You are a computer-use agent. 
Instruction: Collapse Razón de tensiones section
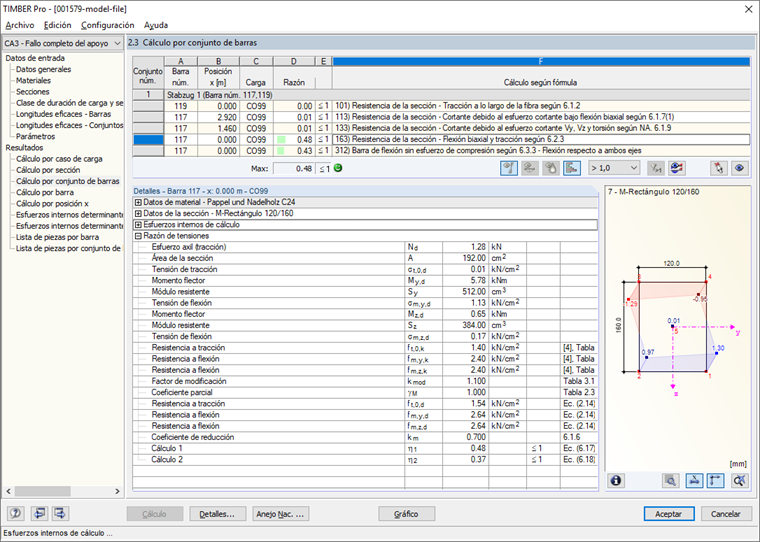tap(138, 236)
